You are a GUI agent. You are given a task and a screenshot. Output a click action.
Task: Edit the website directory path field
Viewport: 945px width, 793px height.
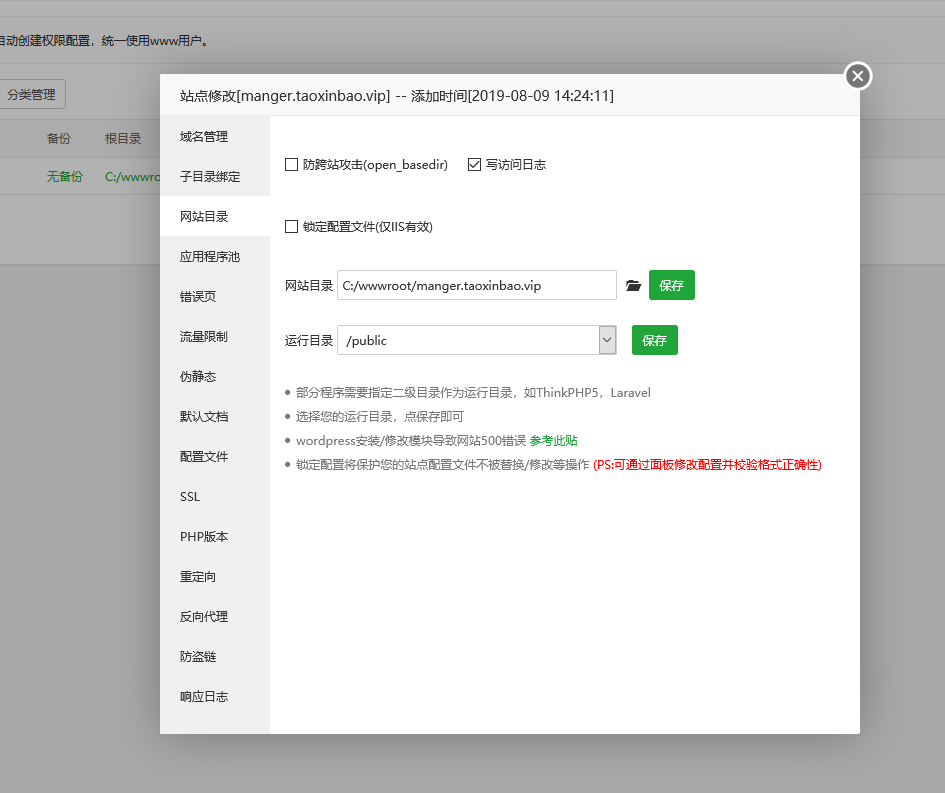477,285
